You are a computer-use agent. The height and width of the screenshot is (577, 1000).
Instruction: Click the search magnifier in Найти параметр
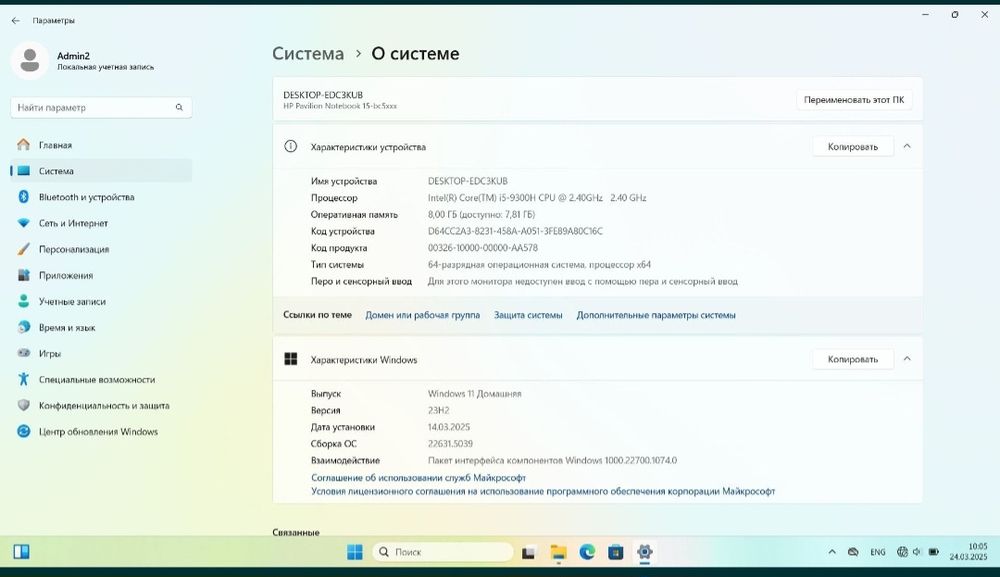pyautogui.click(x=179, y=107)
